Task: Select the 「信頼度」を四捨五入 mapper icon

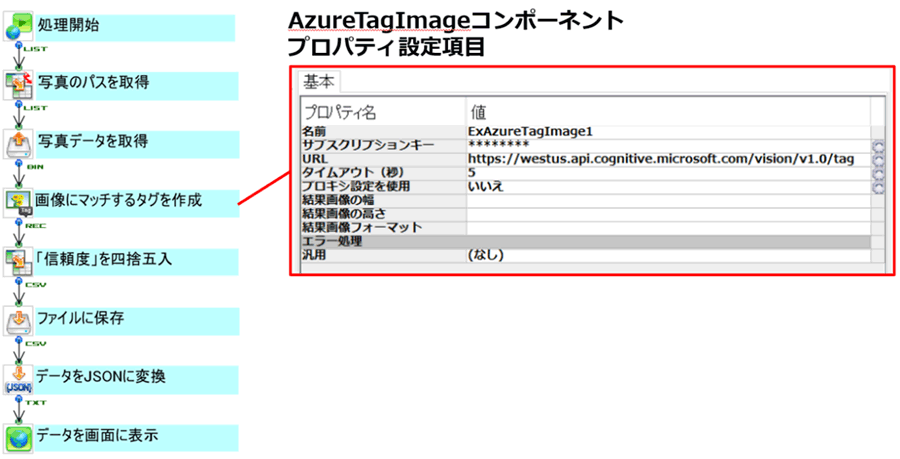Action: pyautogui.click(x=18, y=262)
